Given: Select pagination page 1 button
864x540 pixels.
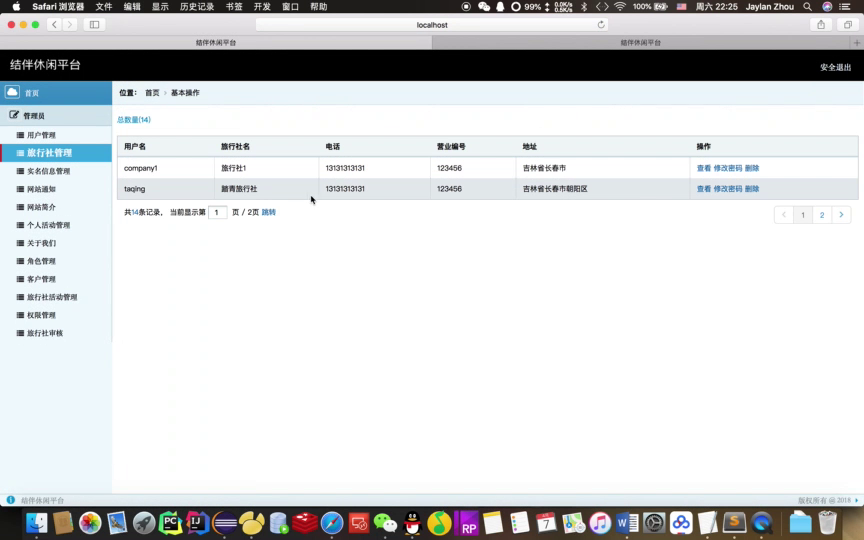Looking at the screenshot, I should click(803, 215).
